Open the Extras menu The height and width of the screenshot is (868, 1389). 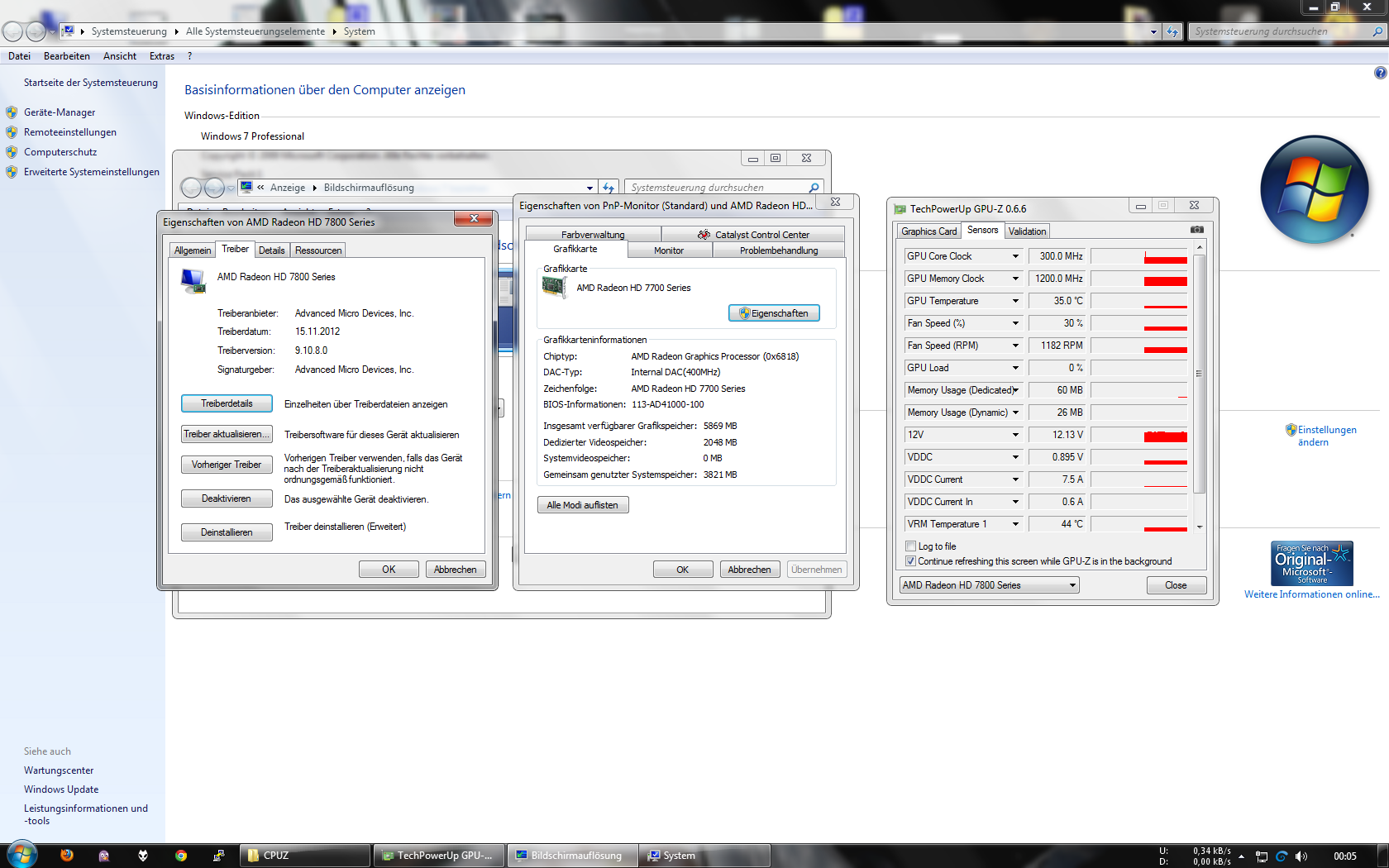pos(162,56)
